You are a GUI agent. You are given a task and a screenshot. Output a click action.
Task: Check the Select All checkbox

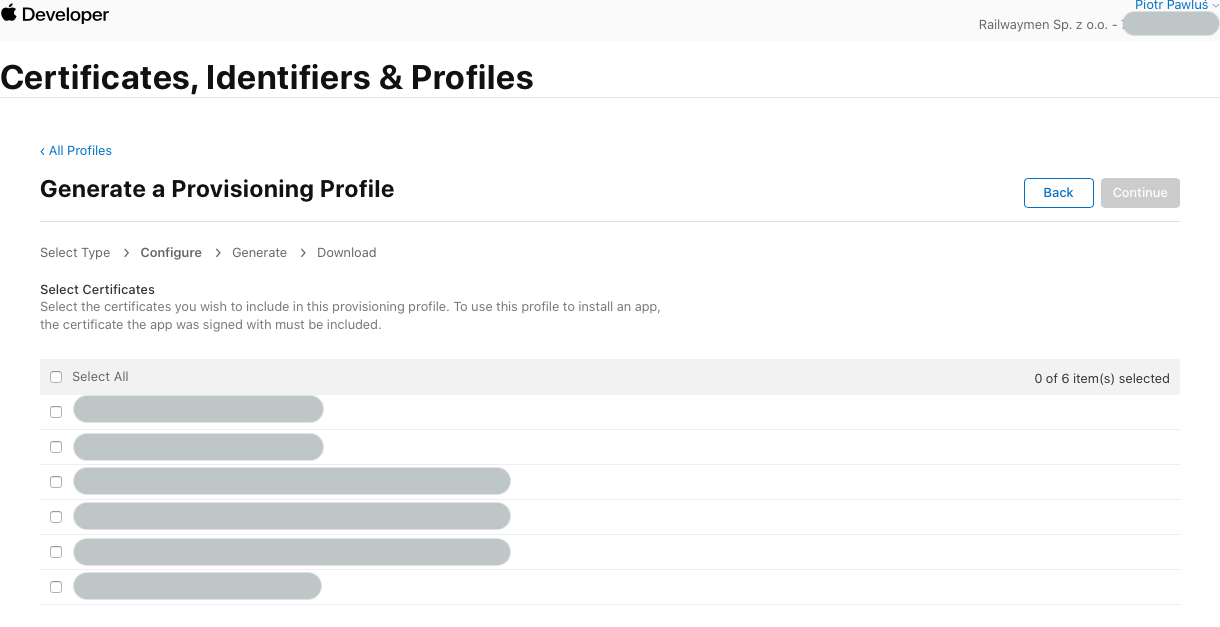[56, 377]
